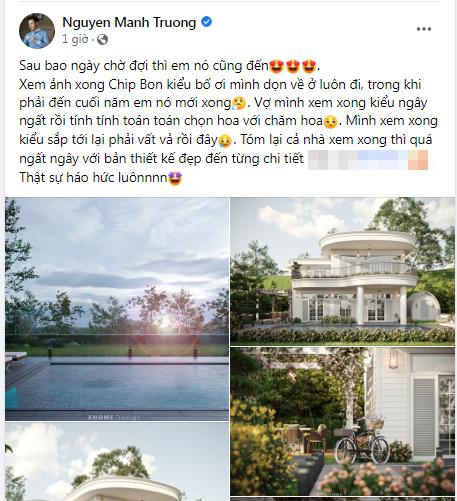Click the '1 giờ' post timestamp

75,39
